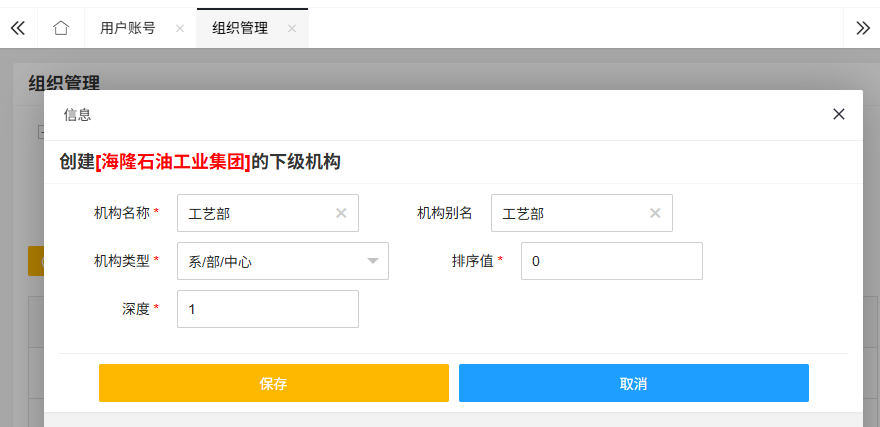Focus the 机构别名 input field
Image resolution: width=880 pixels, height=427 pixels.
click(x=581, y=213)
